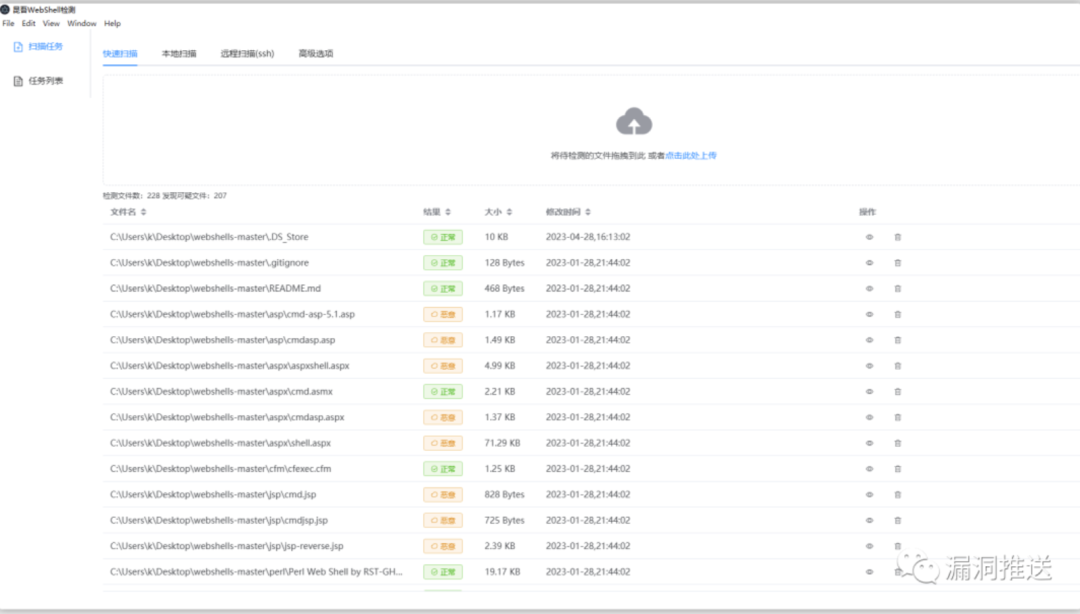The image size is (1080, 614).
Task: Click the upload here link
Action: click(x=691, y=156)
